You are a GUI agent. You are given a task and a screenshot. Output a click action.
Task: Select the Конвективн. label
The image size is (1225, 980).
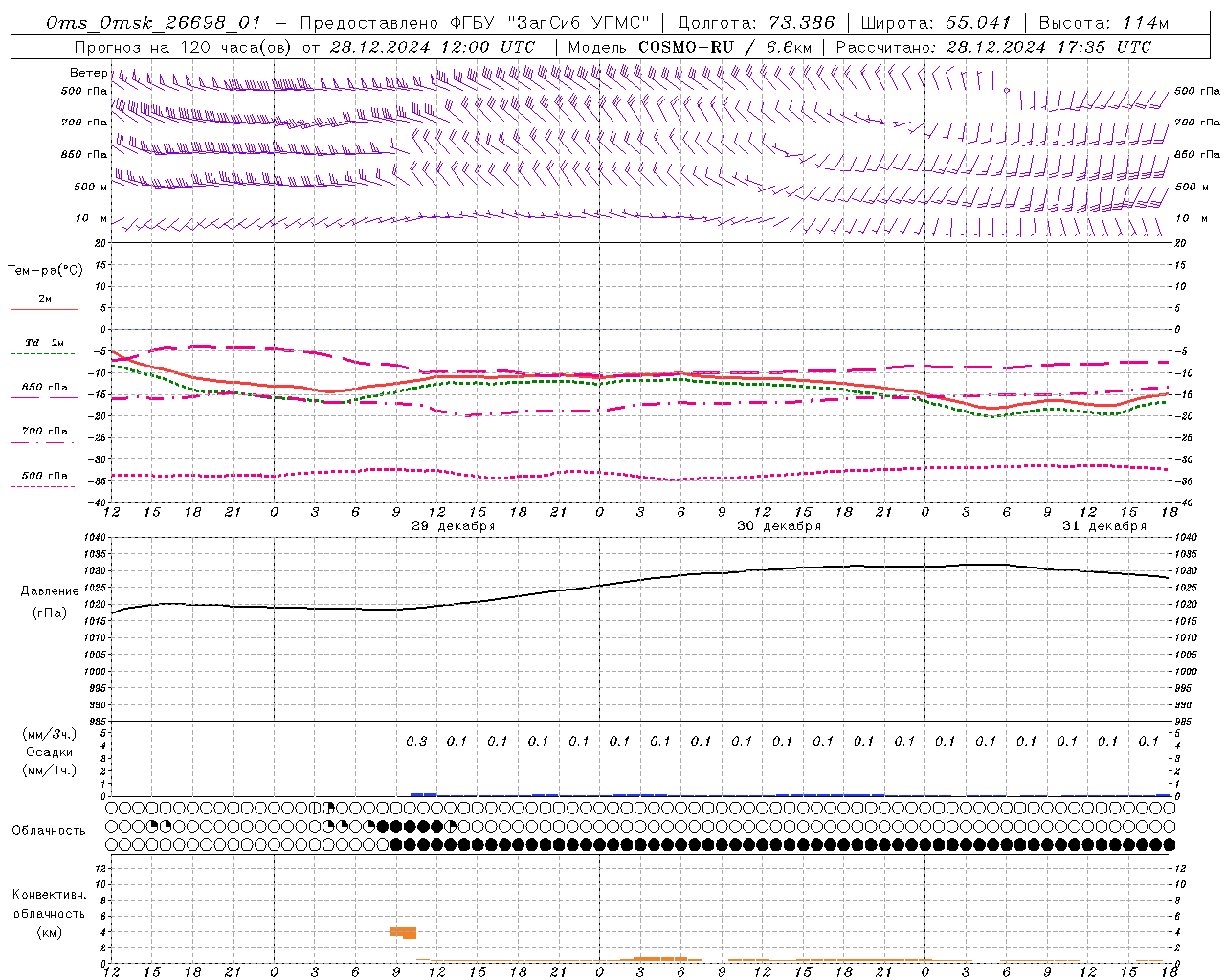tap(50, 895)
